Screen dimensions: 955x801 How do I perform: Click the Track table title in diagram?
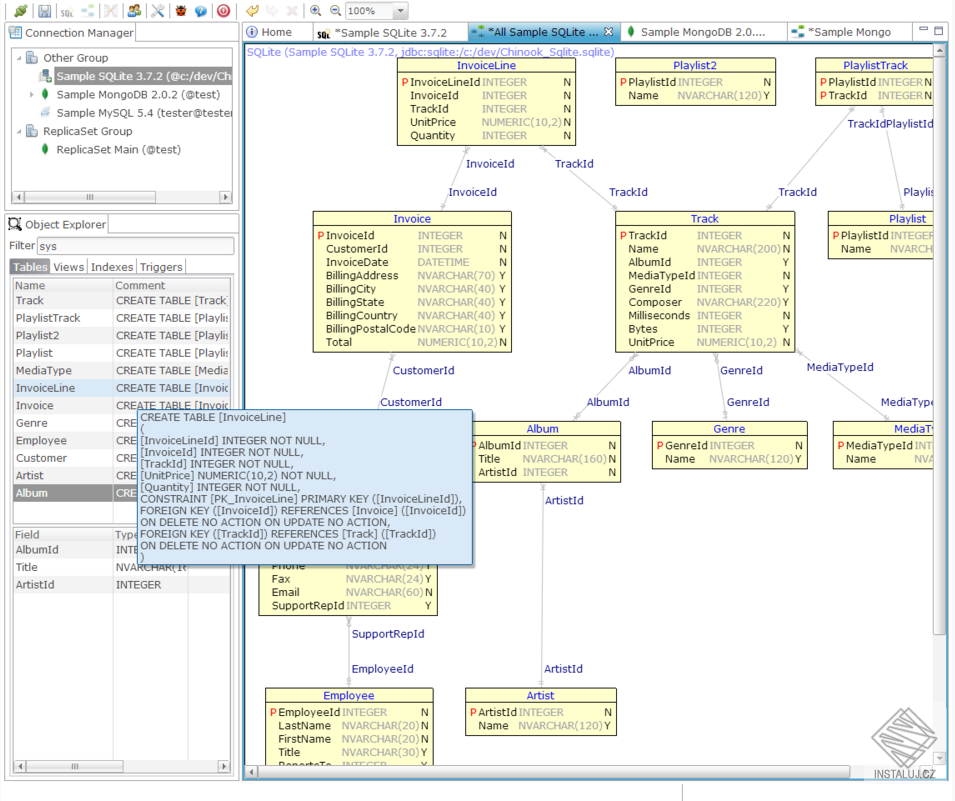[705, 219]
